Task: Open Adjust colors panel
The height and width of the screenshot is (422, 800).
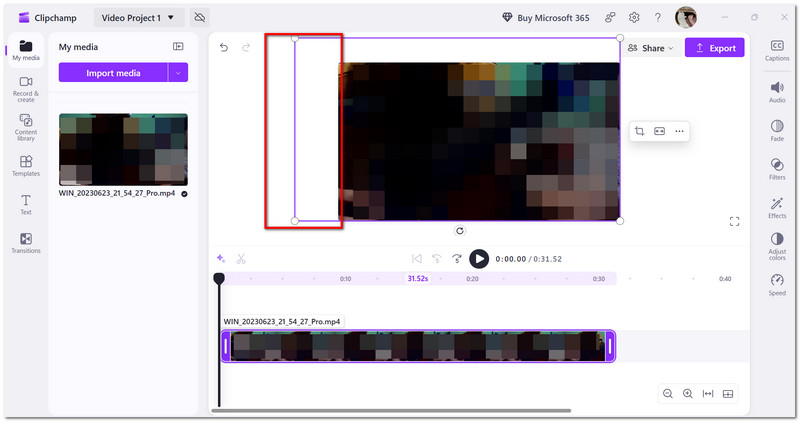Action: coord(777,246)
